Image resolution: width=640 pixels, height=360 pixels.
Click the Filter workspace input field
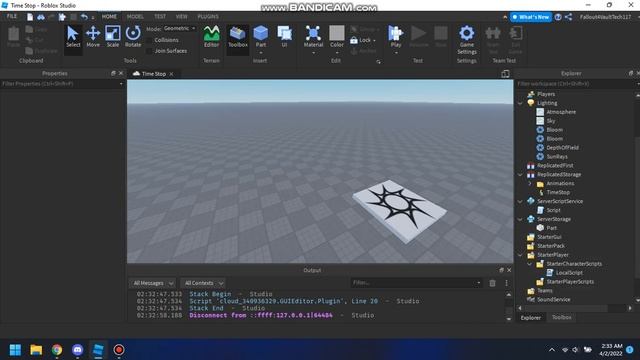click(x=576, y=84)
